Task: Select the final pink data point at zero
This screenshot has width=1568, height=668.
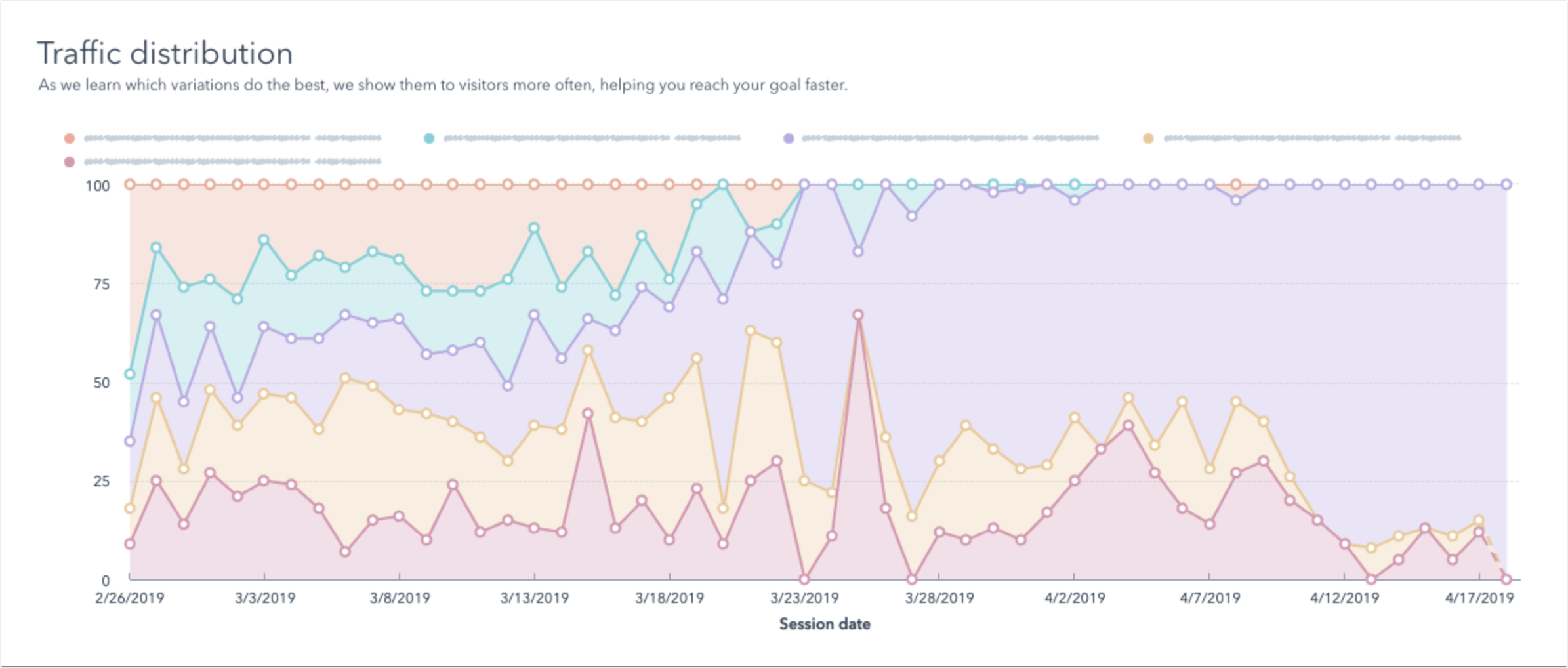Action: point(1506,579)
